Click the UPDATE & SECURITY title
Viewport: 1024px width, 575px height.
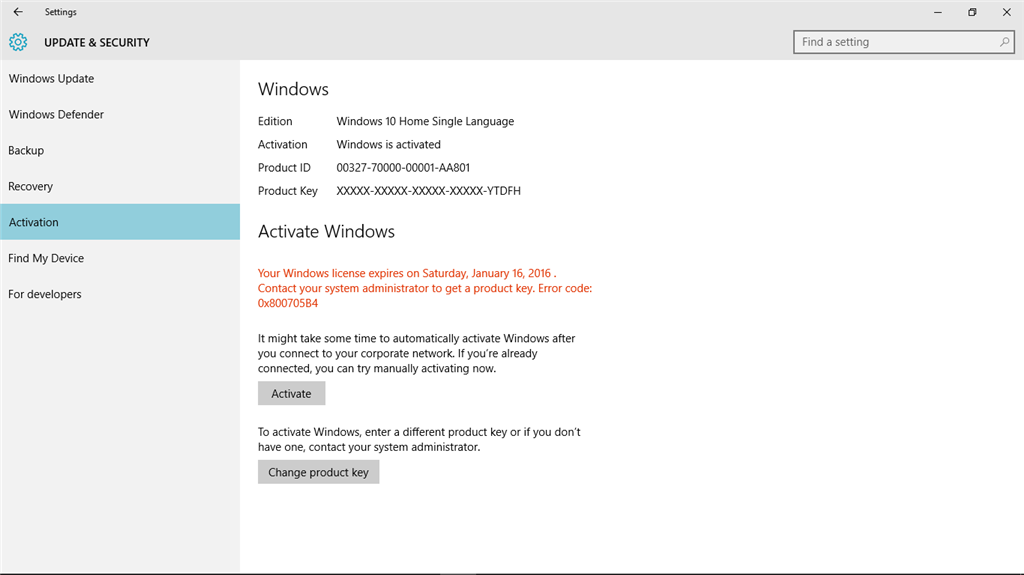pos(97,42)
